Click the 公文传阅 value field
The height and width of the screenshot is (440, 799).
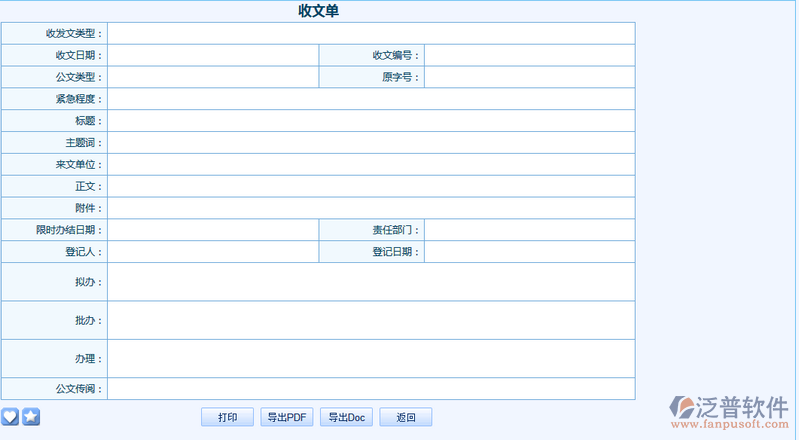(370, 389)
